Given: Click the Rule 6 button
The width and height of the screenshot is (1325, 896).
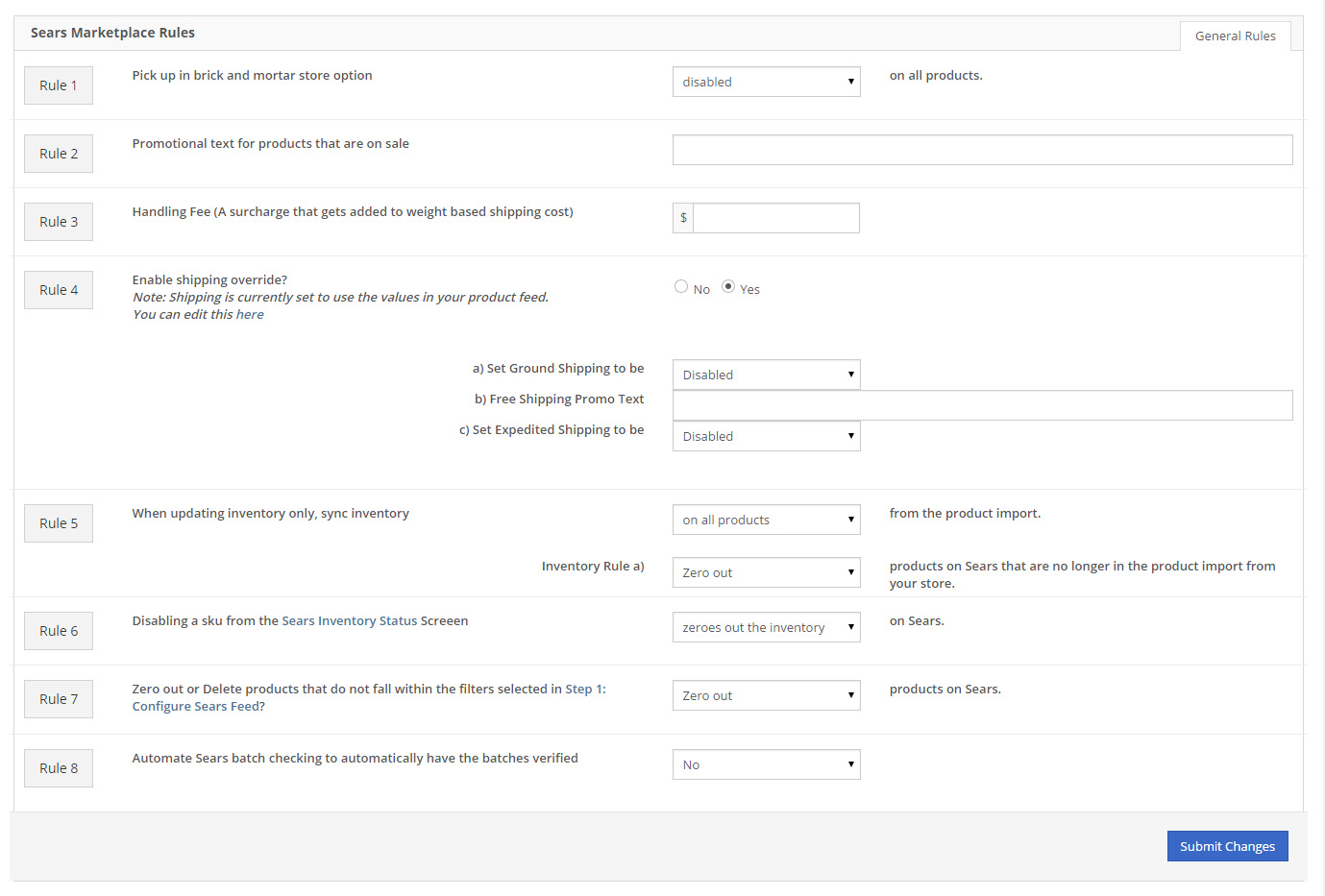Looking at the screenshot, I should pyautogui.click(x=59, y=631).
